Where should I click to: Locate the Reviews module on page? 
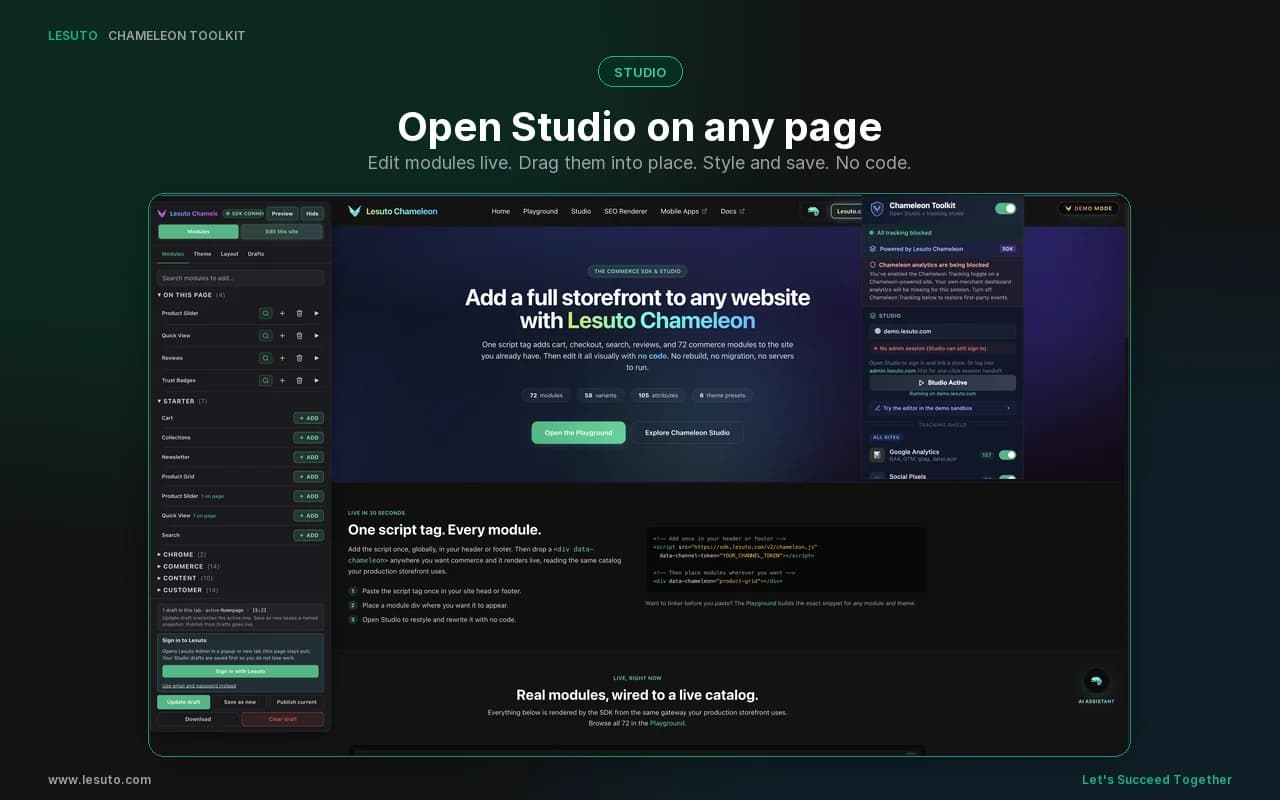click(x=266, y=358)
